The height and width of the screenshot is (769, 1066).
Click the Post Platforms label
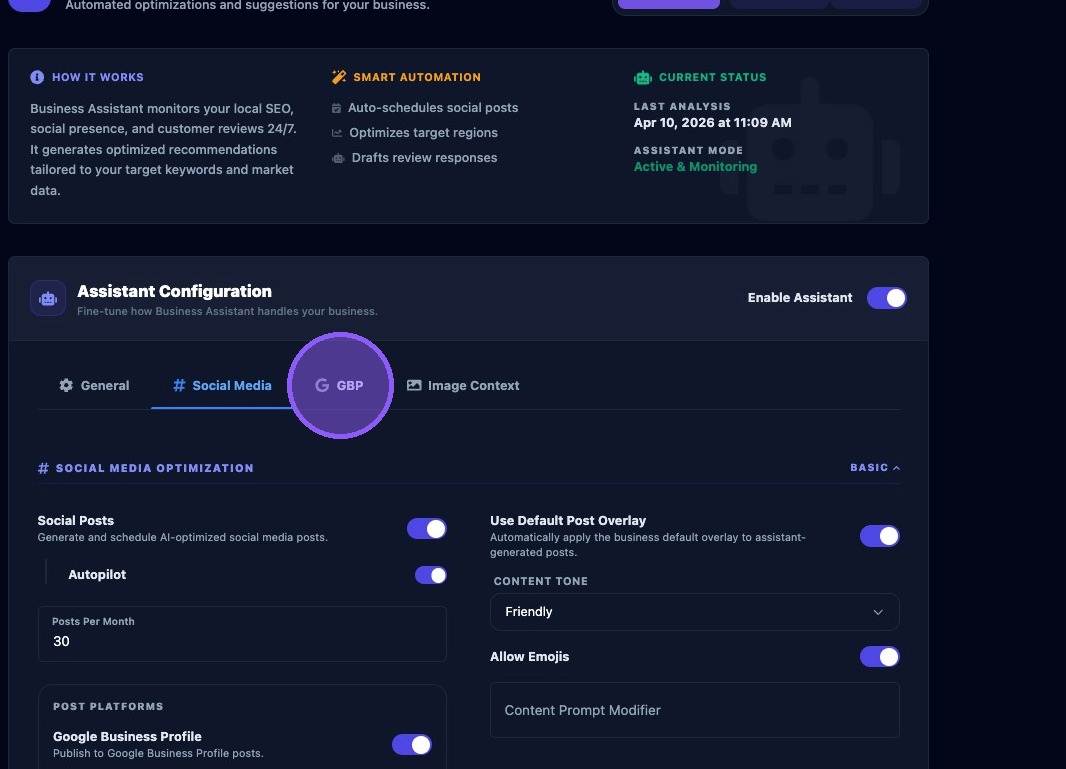coord(108,706)
